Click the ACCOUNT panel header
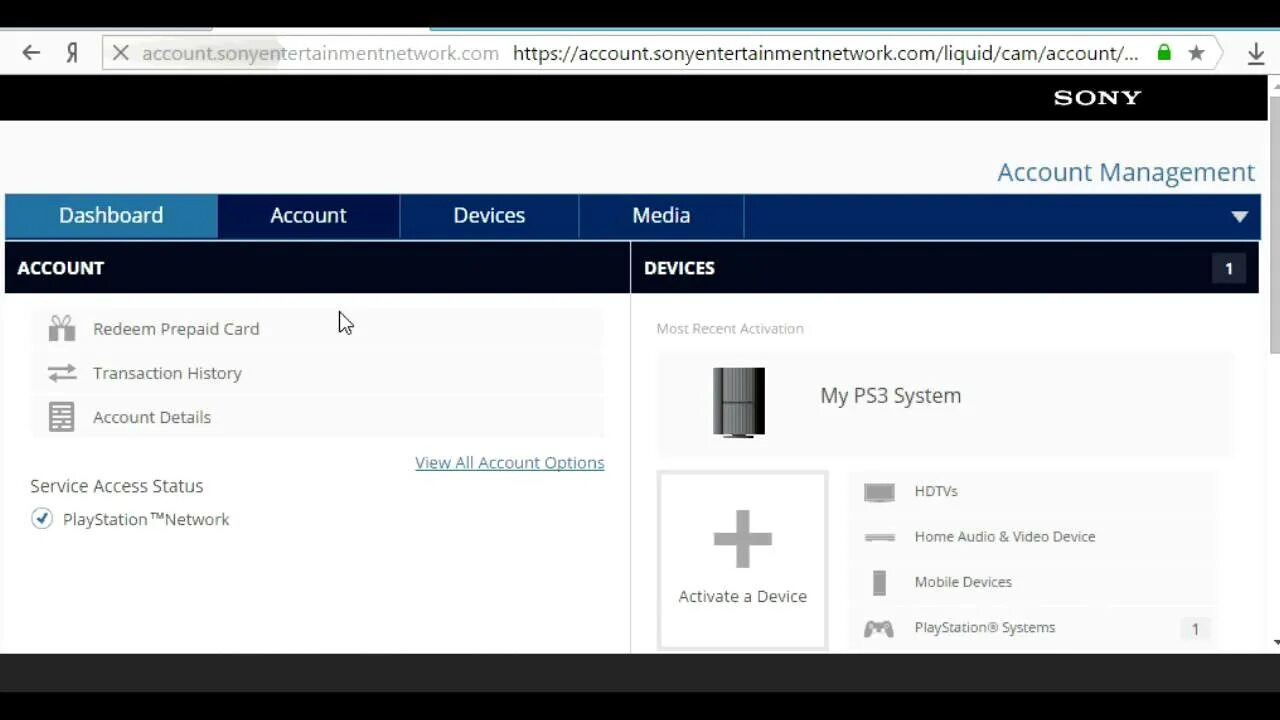The image size is (1280, 720). tap(318, 268)
